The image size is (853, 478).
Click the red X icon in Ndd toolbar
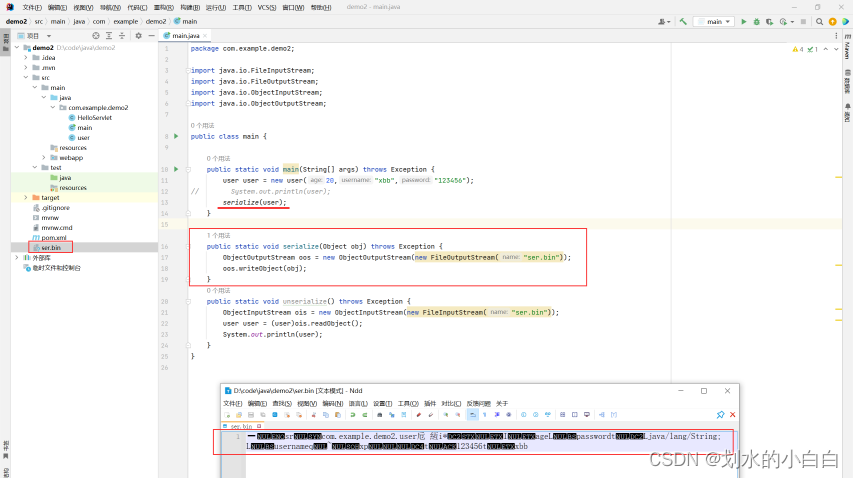coord(733,415)
